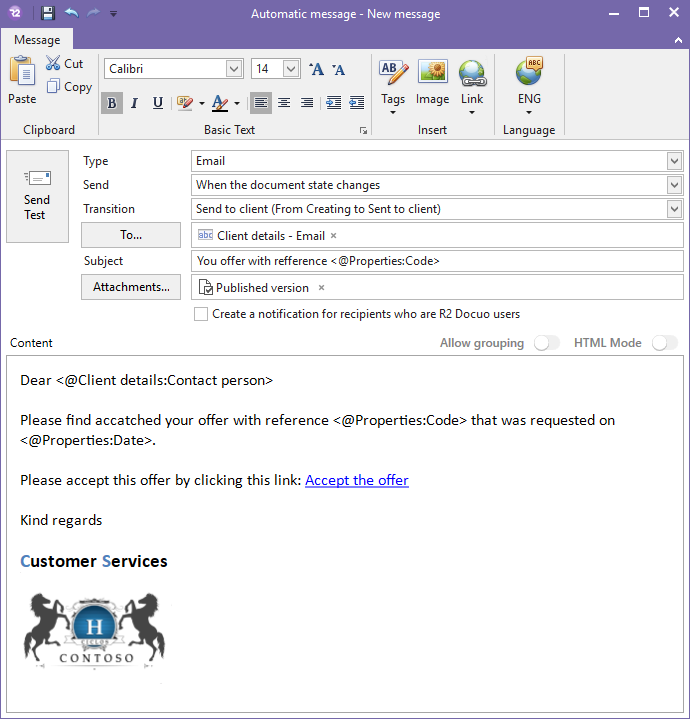Viewport: 690px width, 719px height.
Task: Open the Basic Text dialog launcher
Action: point(364,131)
